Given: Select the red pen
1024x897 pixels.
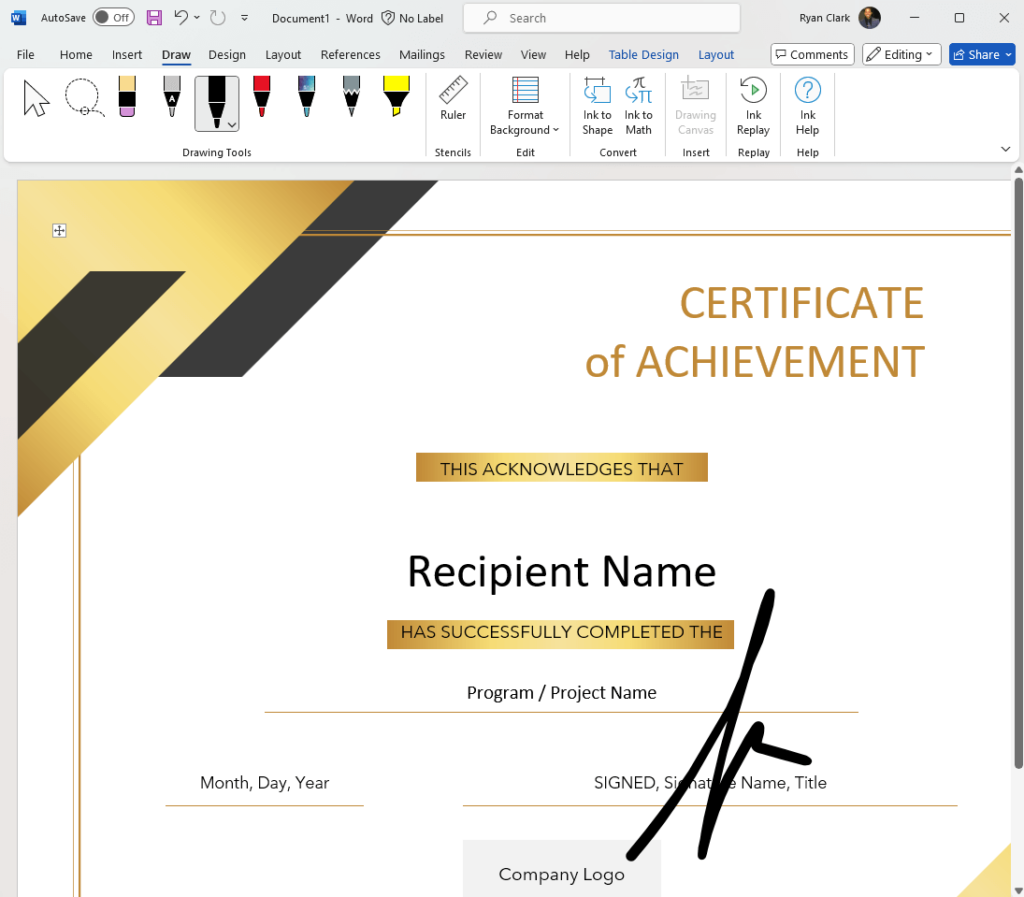Looking at the screenshot, I should click(261, 97).
